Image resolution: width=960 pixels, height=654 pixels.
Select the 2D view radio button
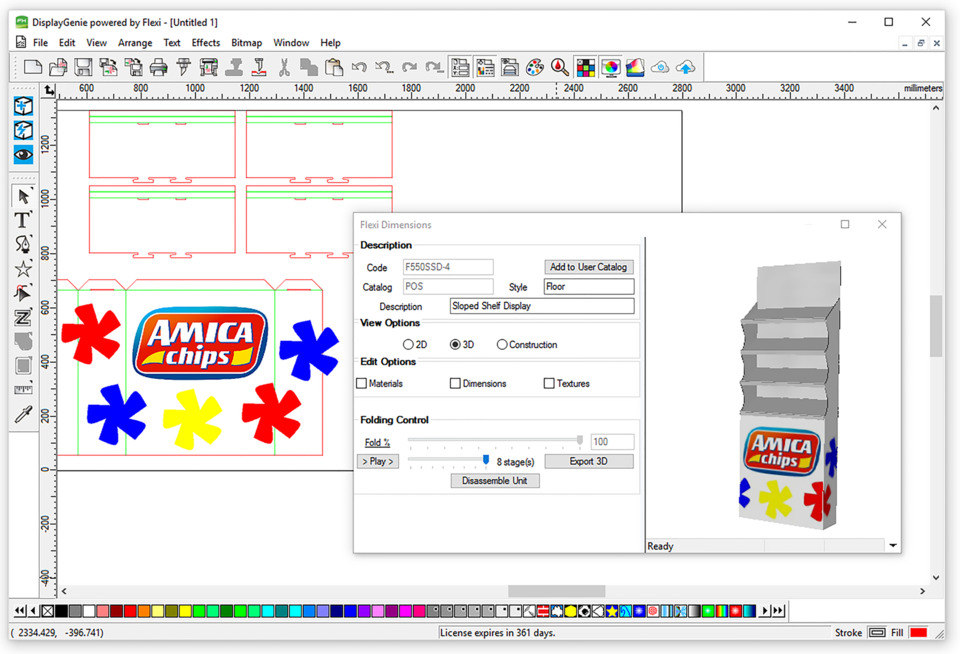[408, 345]
